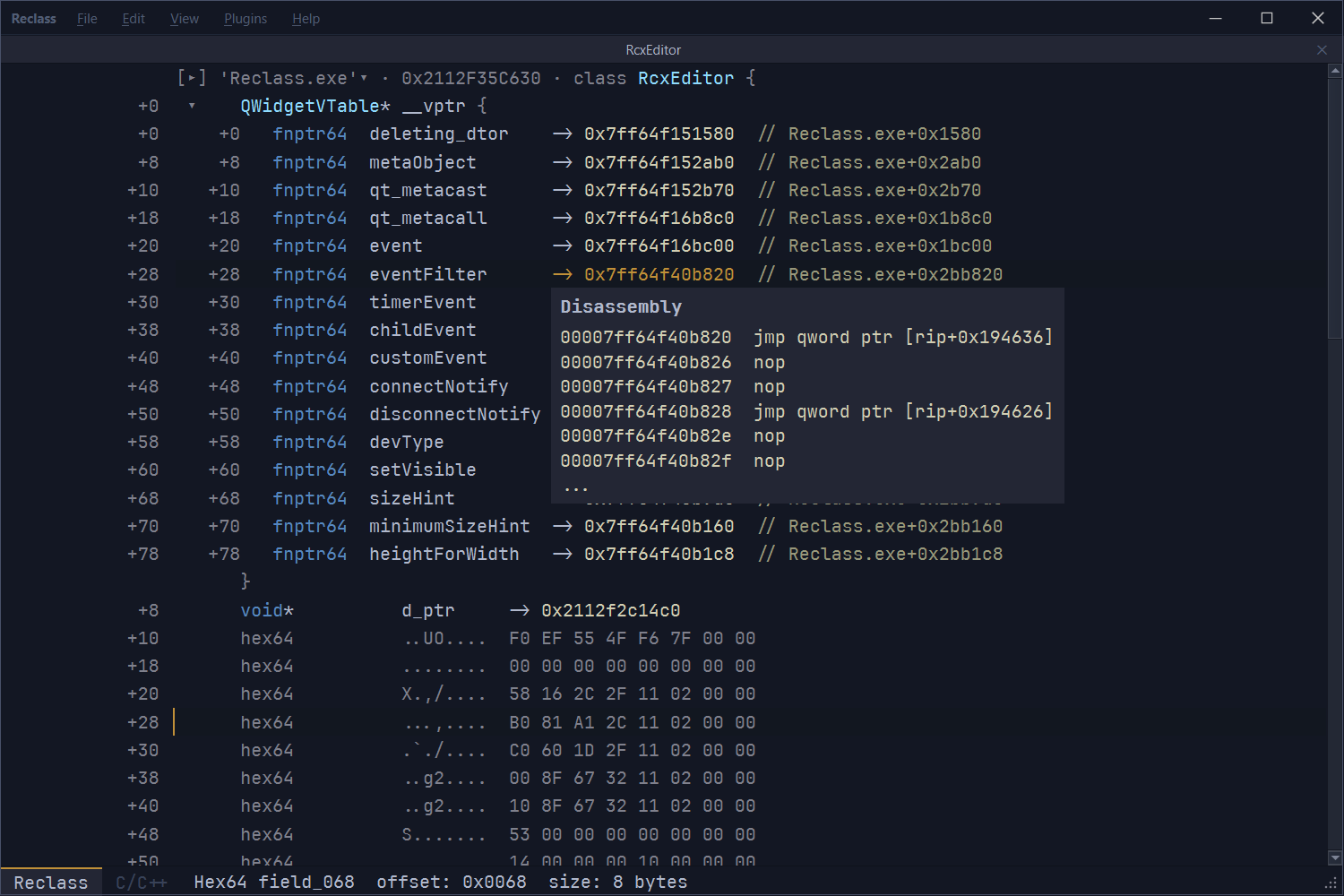
Task: Click base address 0x2112F35C630
Action: click(471, 79)
